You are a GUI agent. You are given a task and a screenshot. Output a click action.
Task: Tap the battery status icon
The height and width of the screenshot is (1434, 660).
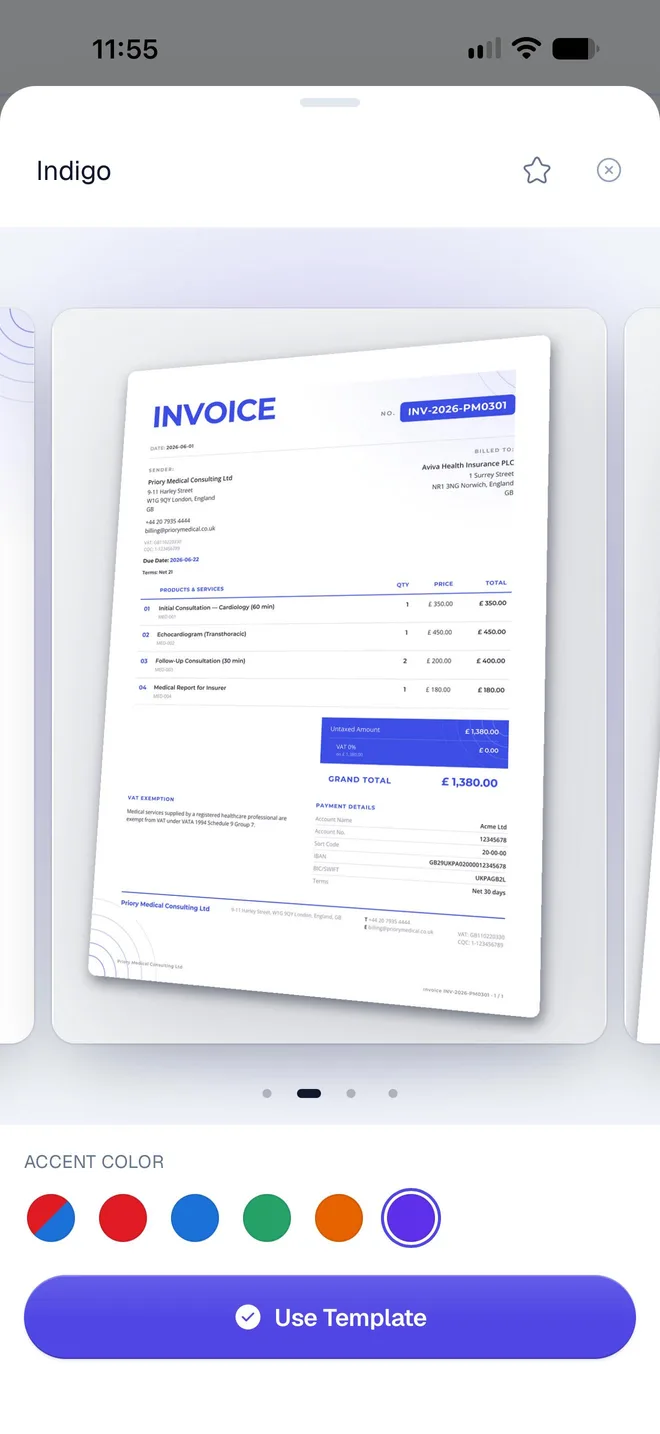(576, 48)
